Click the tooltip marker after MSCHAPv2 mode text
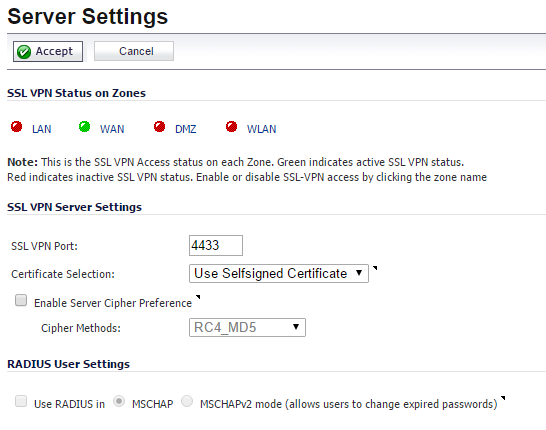The image size is (546, 430). click(502, 398)
